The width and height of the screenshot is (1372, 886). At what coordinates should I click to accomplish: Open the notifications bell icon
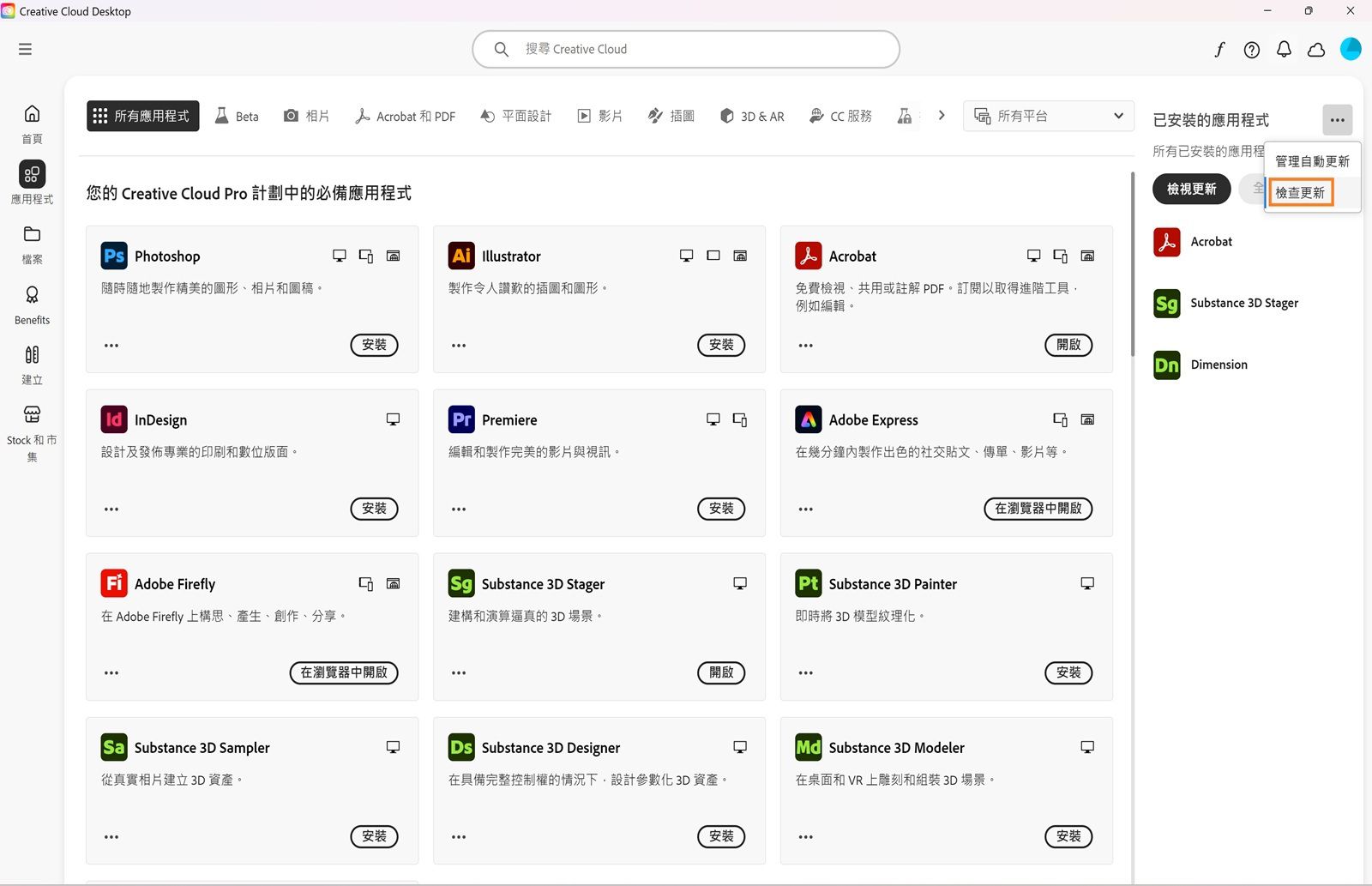click(x=1284, y=50)
